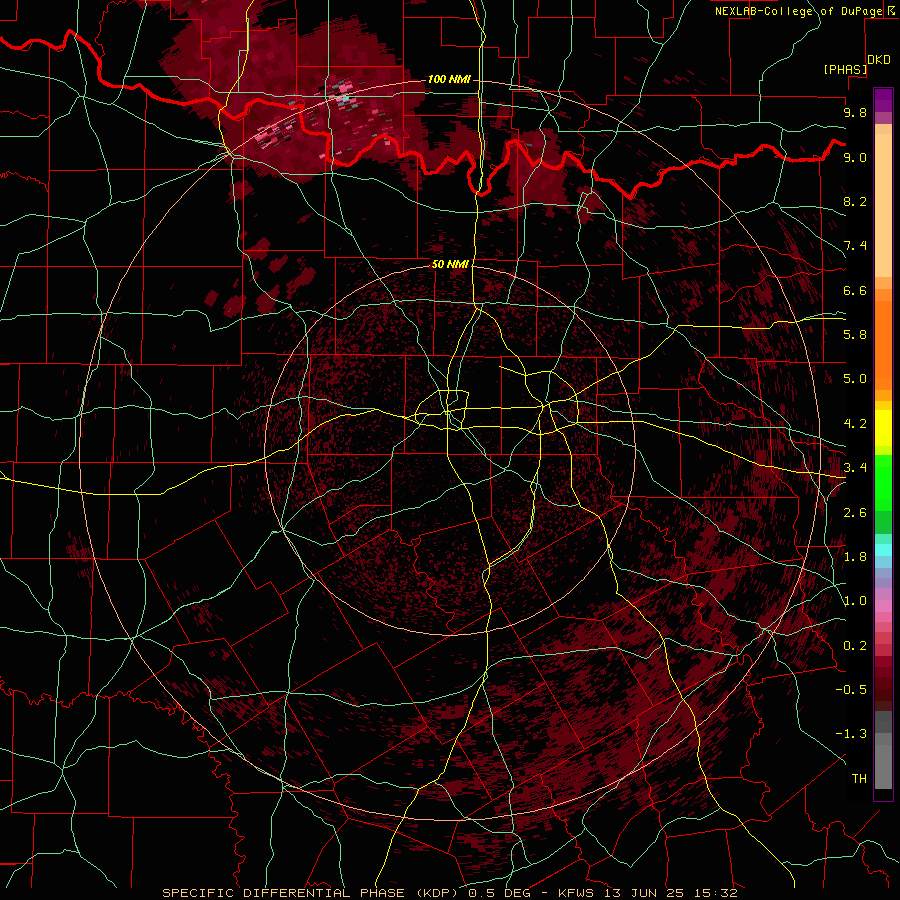Click the 4.2 scale value

[855, 424]
